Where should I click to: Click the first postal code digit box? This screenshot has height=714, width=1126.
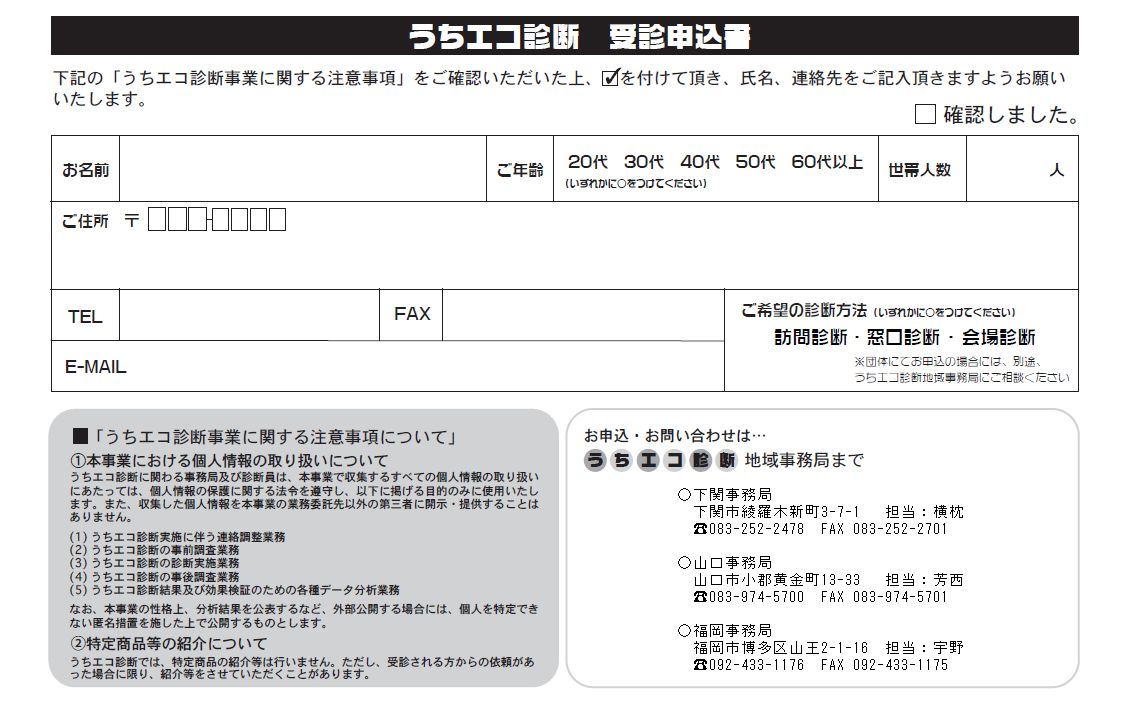click(157, 219)
